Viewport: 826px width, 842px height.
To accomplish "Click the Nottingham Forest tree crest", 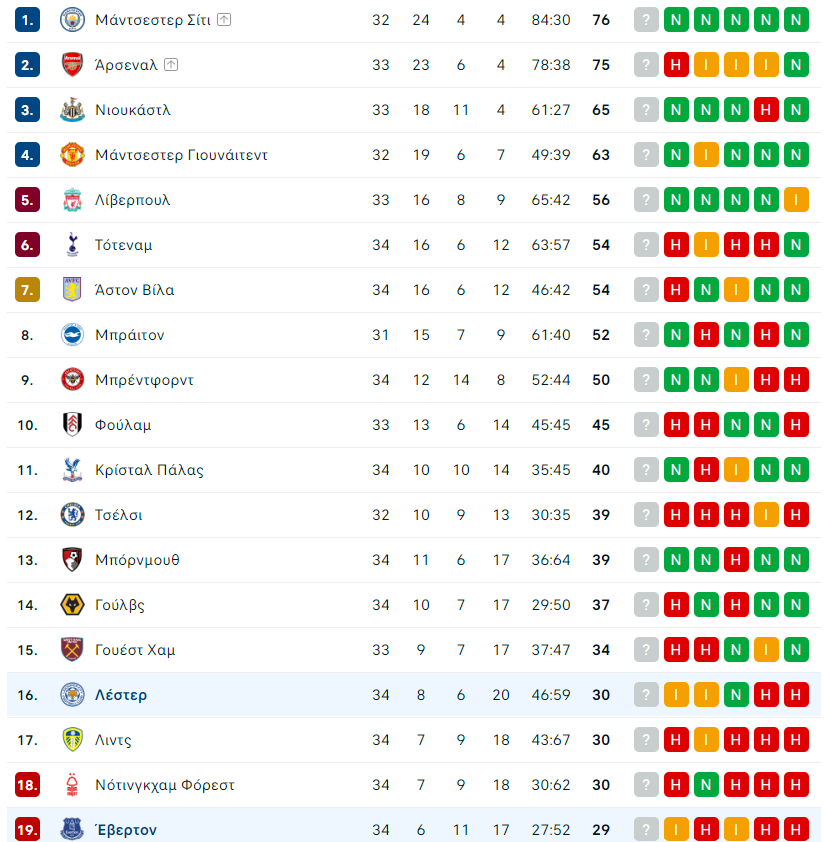I will (x=72, y=785).
